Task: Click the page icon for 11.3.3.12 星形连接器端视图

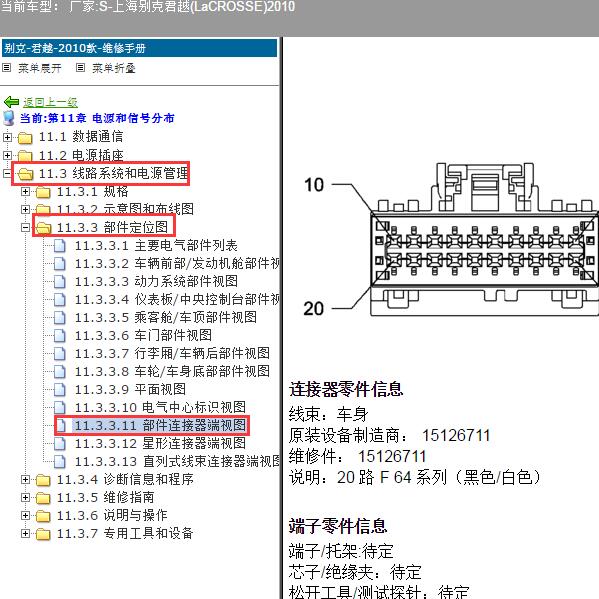Action: tap(60, 444)
